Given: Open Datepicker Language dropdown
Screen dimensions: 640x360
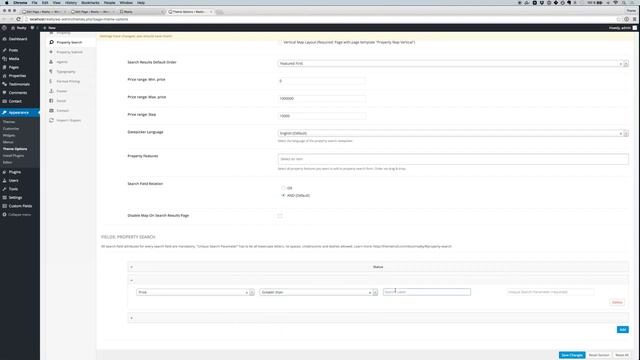Looking at the screenshot, I should 453,133.
